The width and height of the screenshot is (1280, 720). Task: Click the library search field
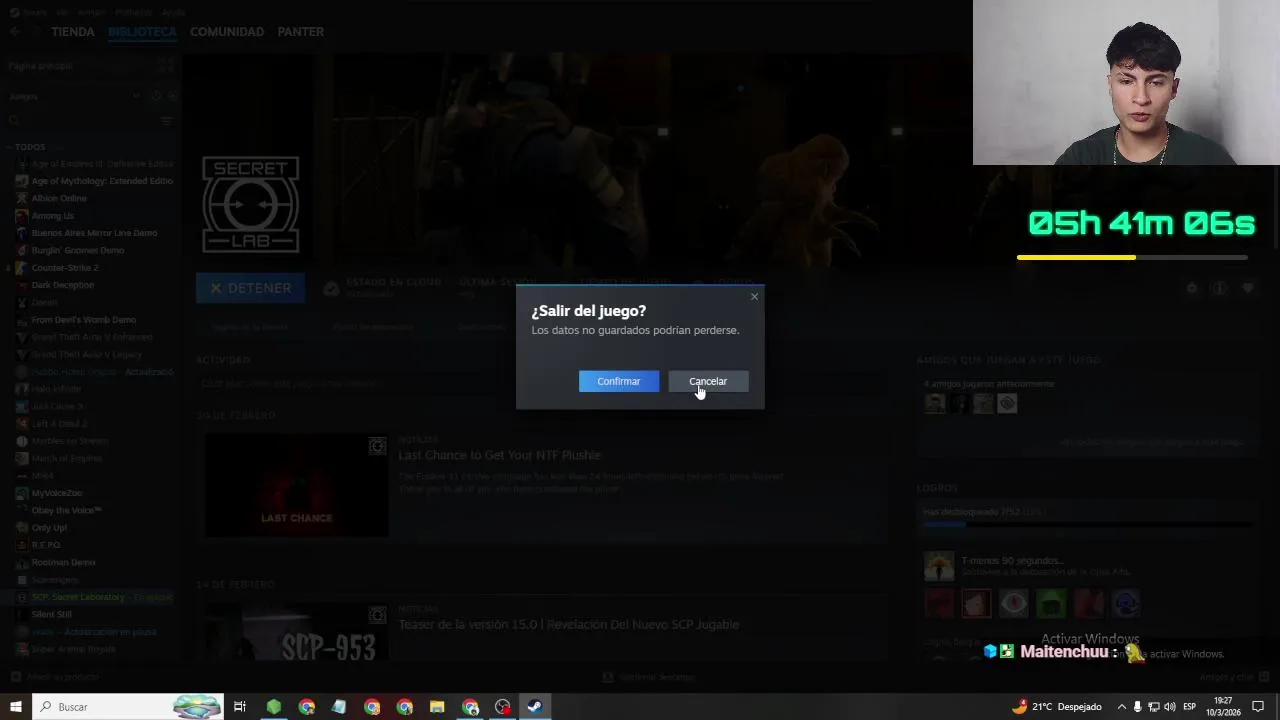click(80, 121)
